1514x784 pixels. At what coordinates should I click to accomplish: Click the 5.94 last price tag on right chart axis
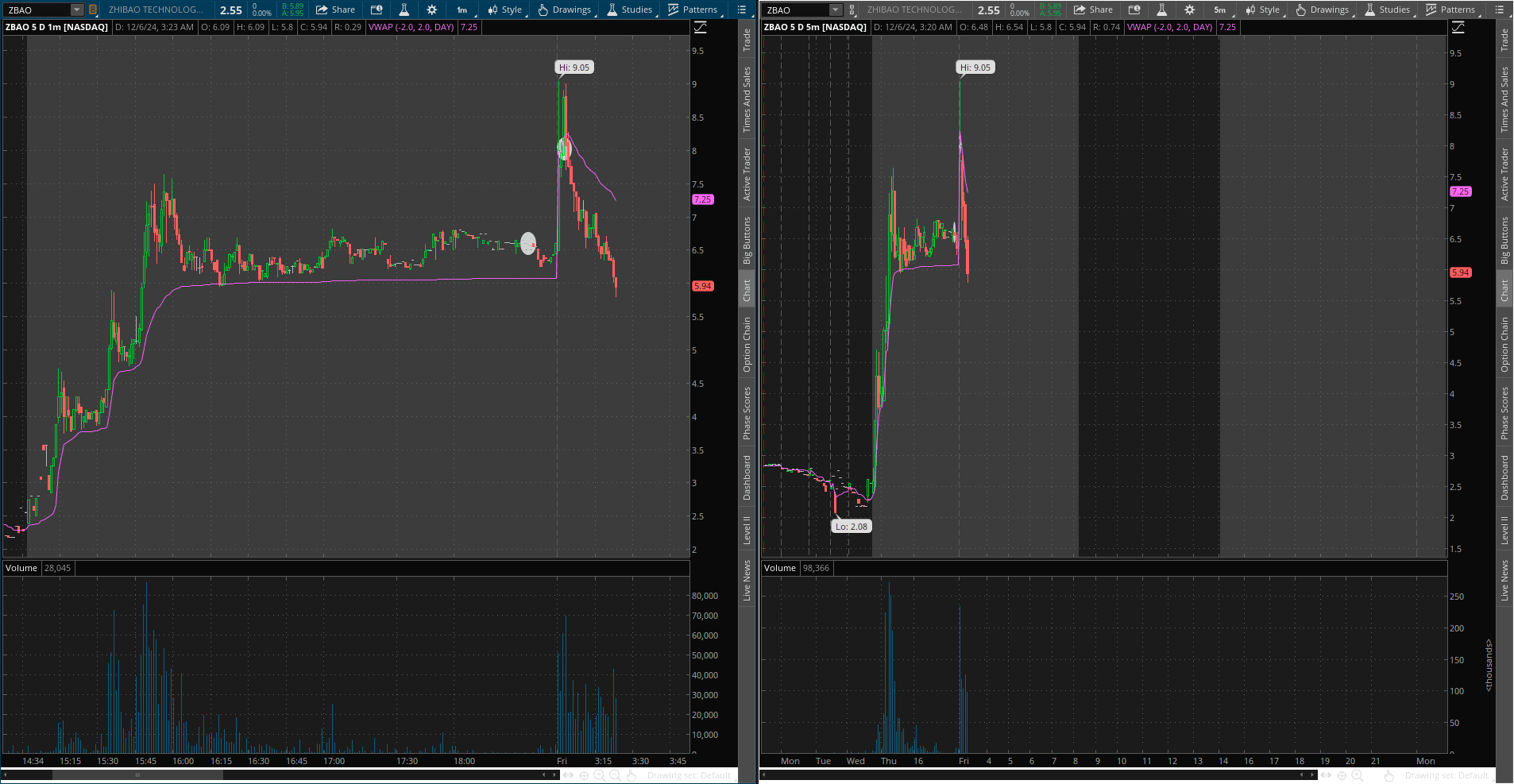tap(1461, 272)
